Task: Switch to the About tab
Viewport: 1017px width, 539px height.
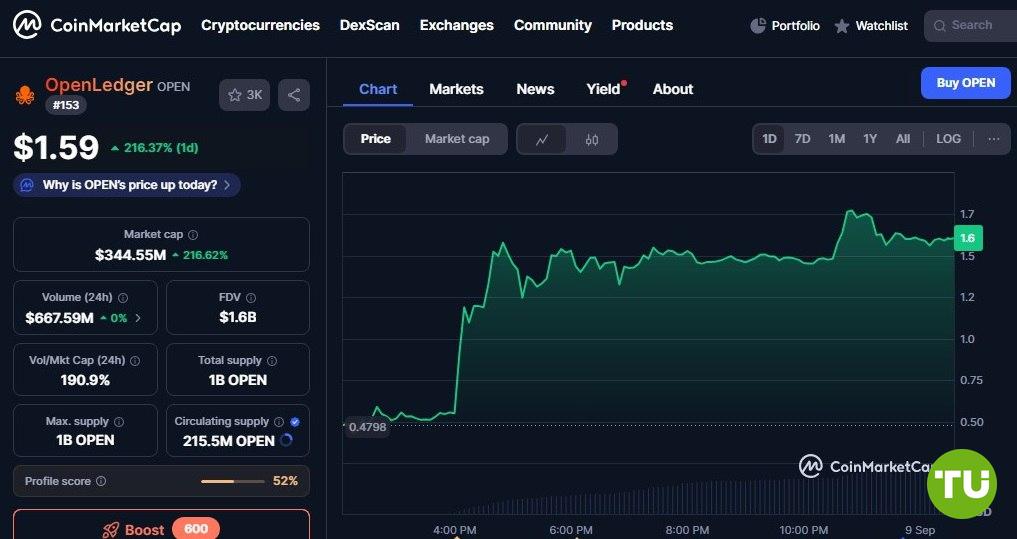Action: tap(673, 90)
